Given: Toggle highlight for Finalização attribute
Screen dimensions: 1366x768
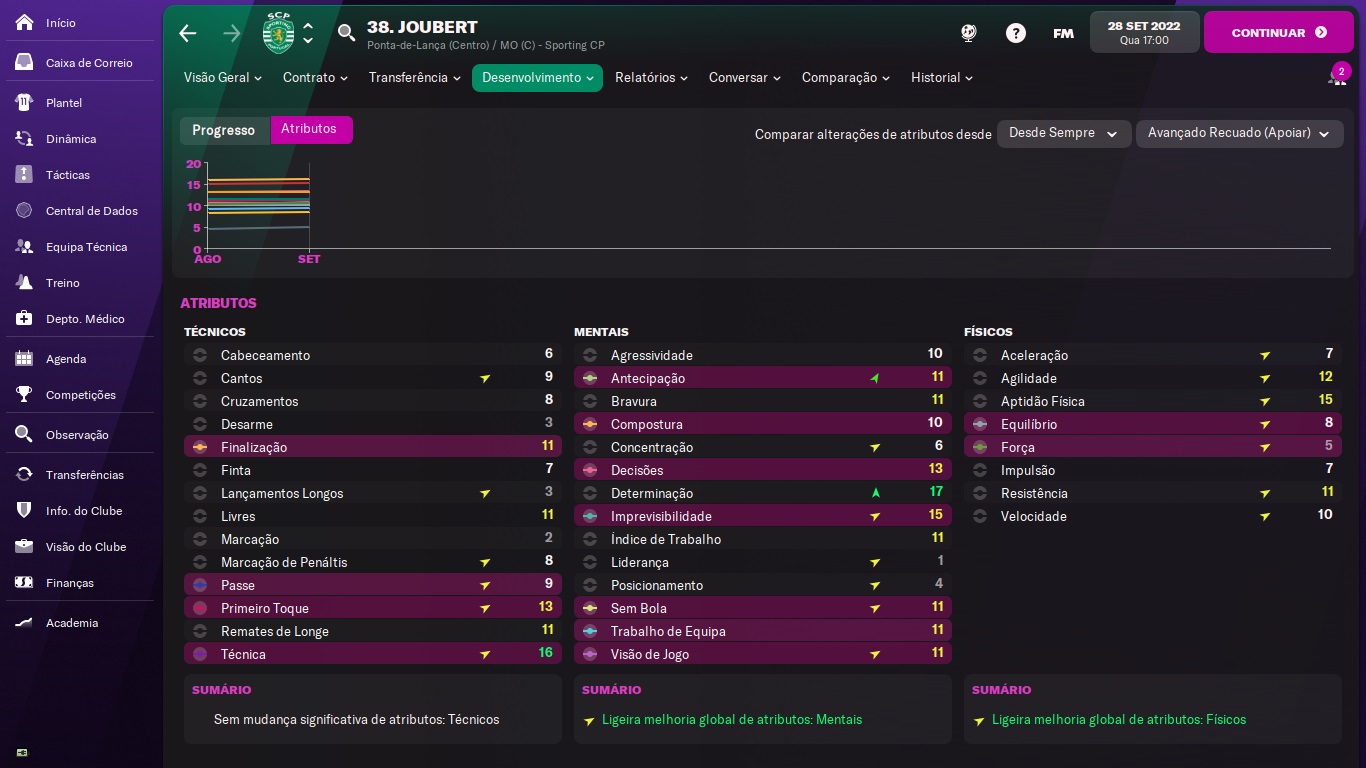Looking at the screenshot, I should pos(200,447).
